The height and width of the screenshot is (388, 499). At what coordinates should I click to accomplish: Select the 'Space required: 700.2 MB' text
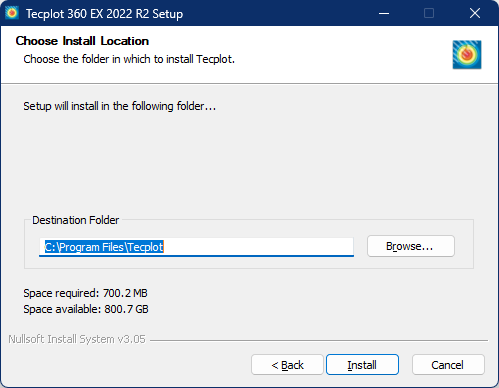pyautogui.click(x=85, y=293)
